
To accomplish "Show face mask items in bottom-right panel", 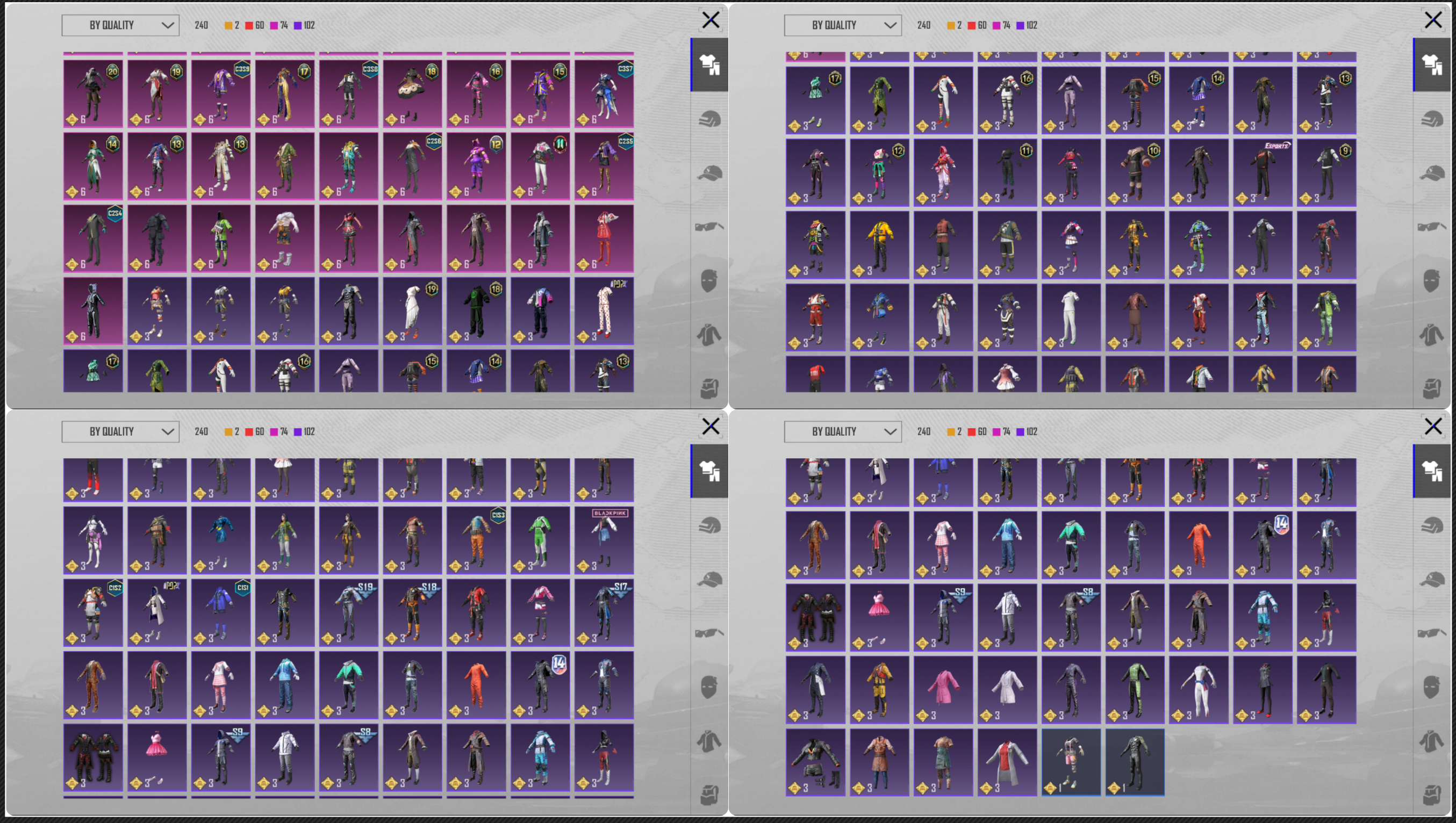I will coord(1432,687).
